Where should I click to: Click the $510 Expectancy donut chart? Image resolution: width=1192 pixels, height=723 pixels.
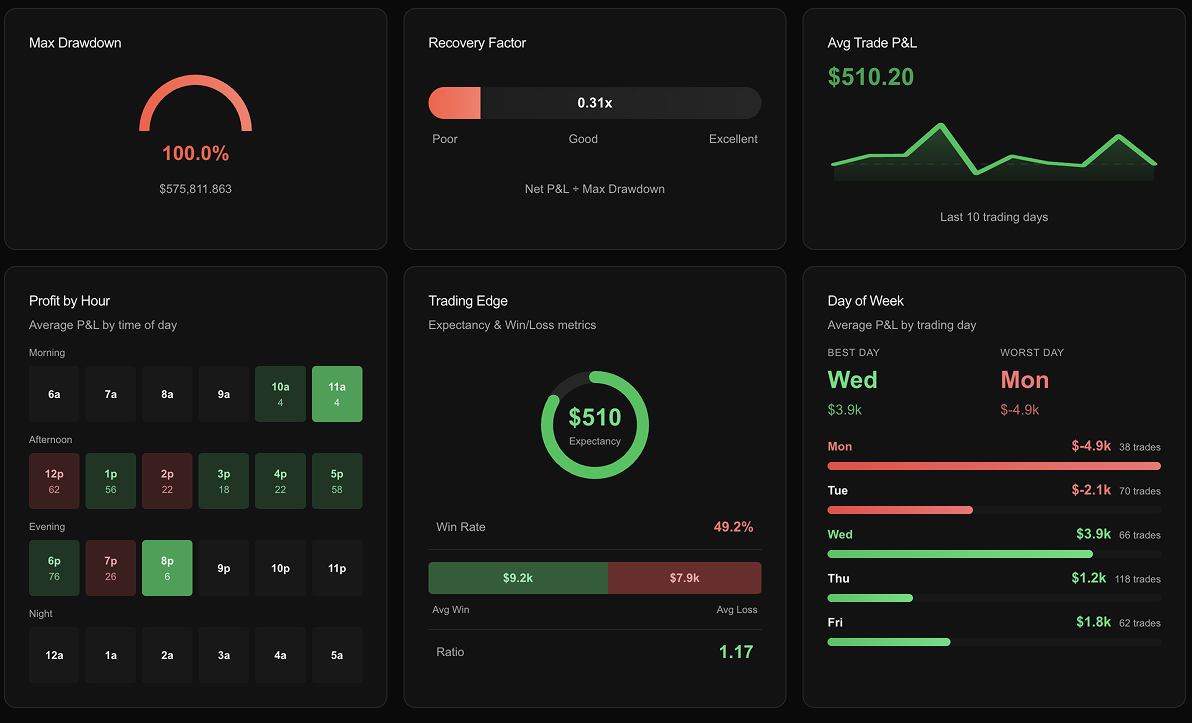click(595, 425)
